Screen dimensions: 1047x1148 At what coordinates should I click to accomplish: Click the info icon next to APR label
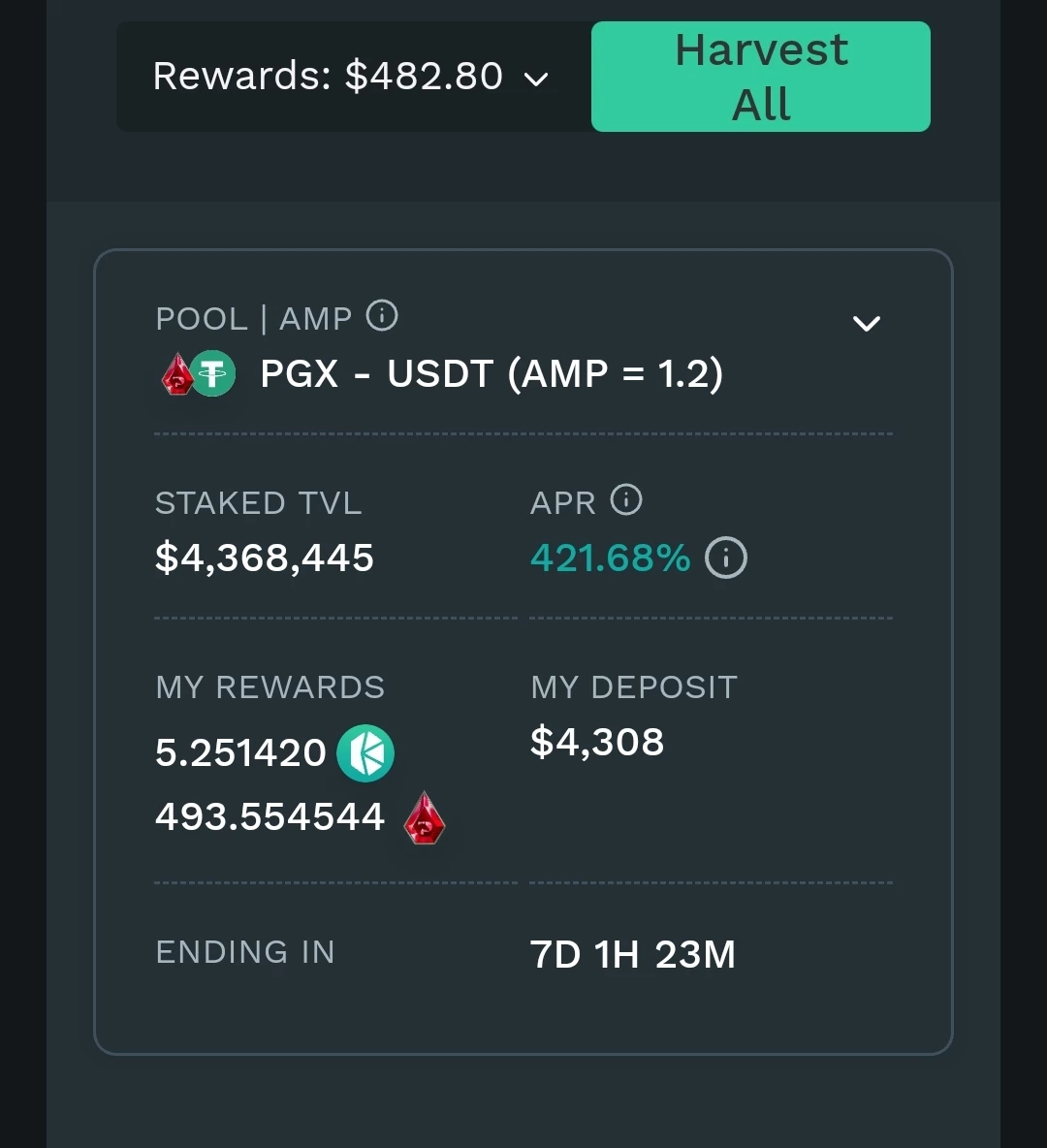click(626, 500)
